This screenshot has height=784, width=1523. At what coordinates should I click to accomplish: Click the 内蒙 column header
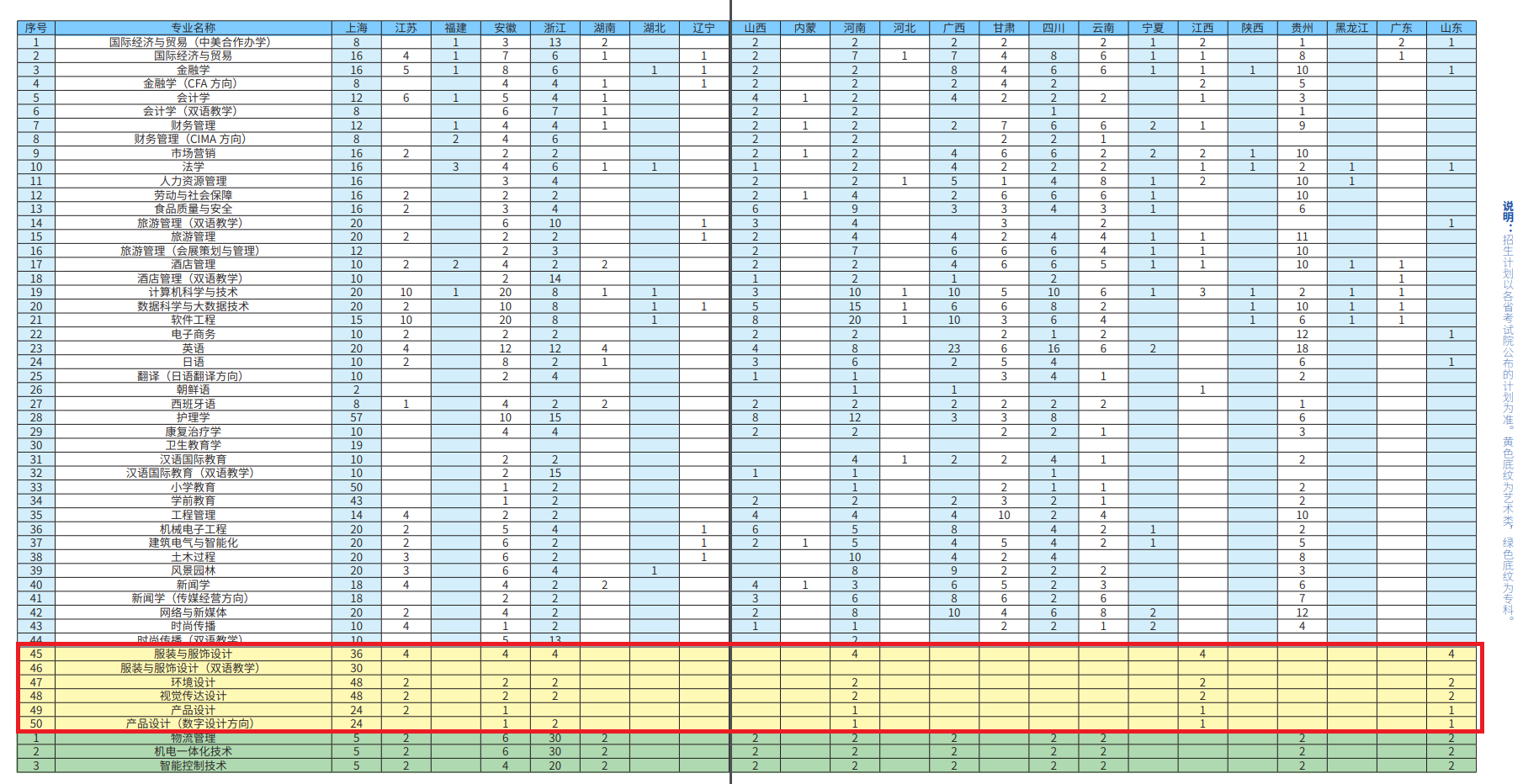[x=805, y=28]
